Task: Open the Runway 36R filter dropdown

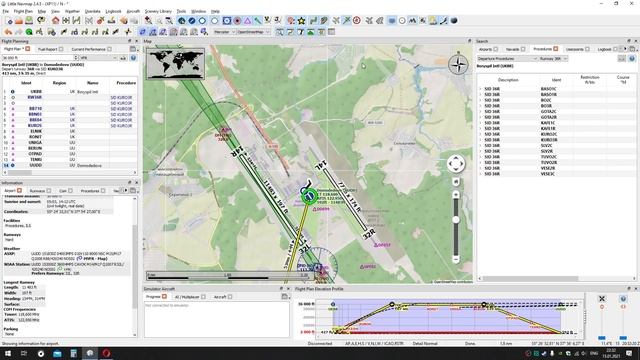Action: click(553, 59)
